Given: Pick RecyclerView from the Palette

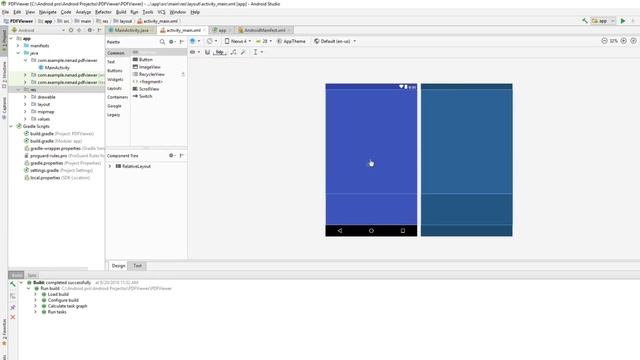Looking at the screenshot, I should click(x=149, y=74).
